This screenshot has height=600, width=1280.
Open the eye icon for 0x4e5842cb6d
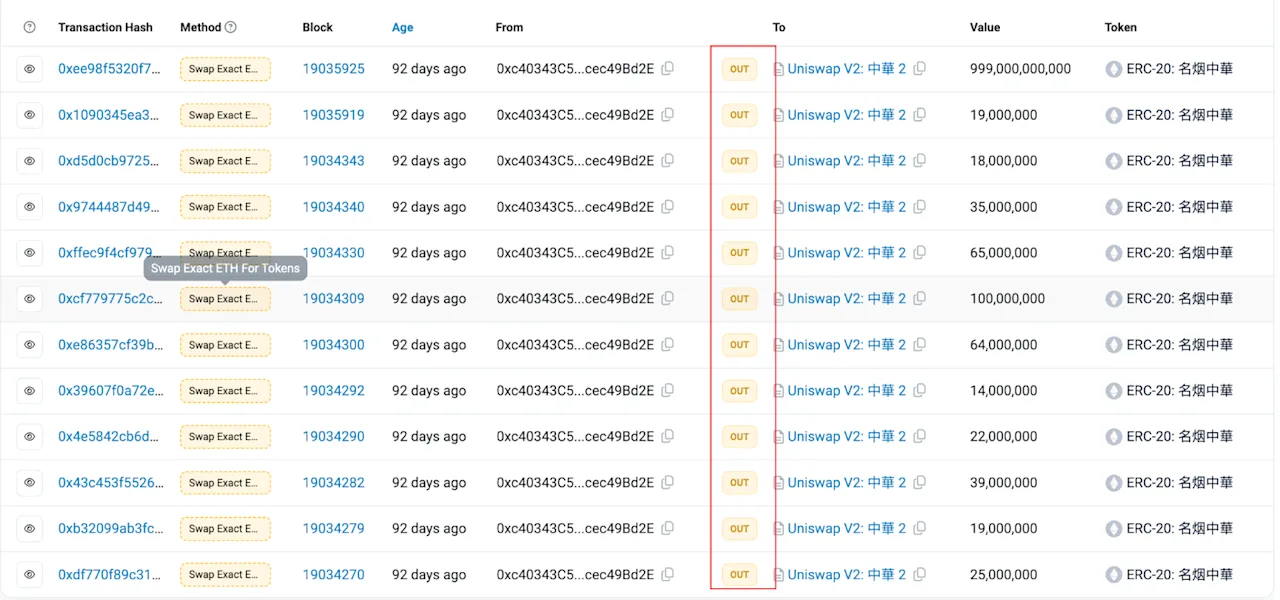point(29,437)
